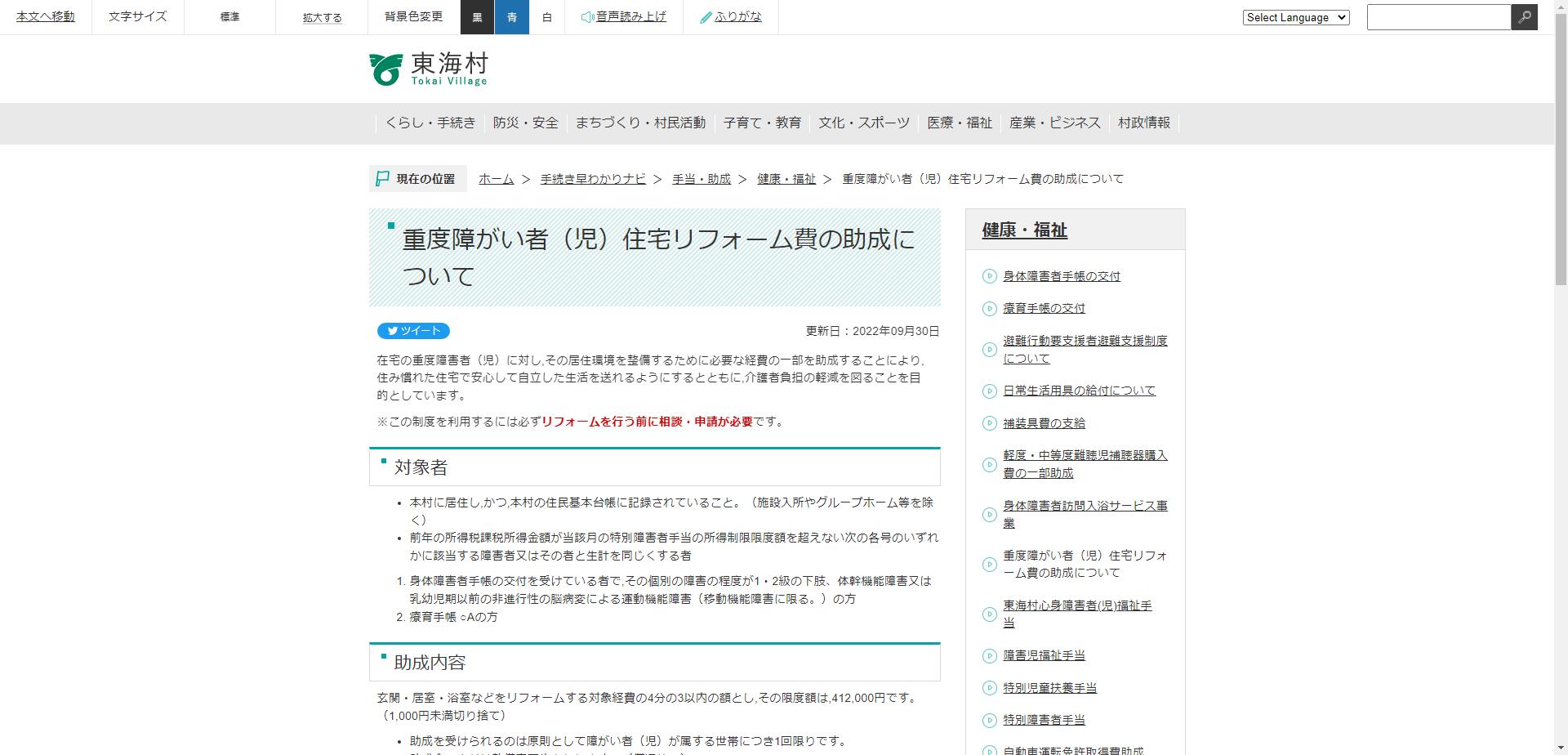Click 本文へ移動 skip link
Screen dimensions: 1568x755
46,16
